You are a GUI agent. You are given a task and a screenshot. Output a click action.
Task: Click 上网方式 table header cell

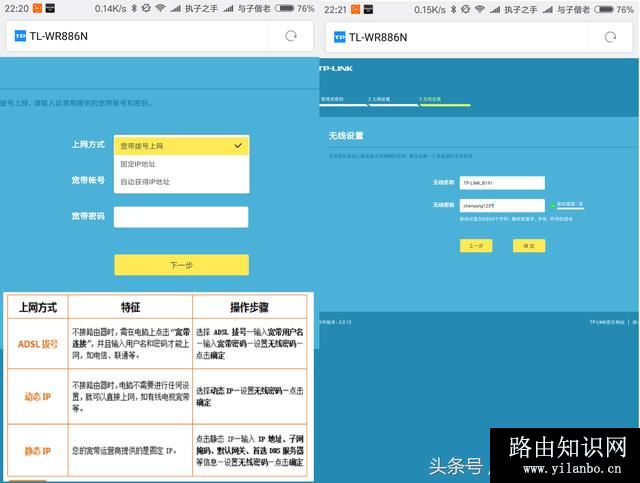[x=38, y=307]
